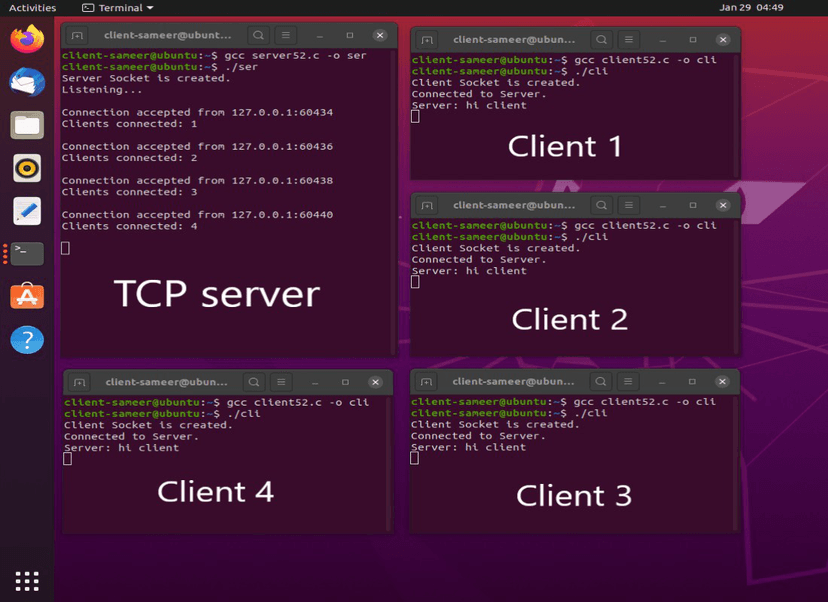828x602 pixels.
Task: Open search in Client 2's terminal window
Action: pos(601,205)
